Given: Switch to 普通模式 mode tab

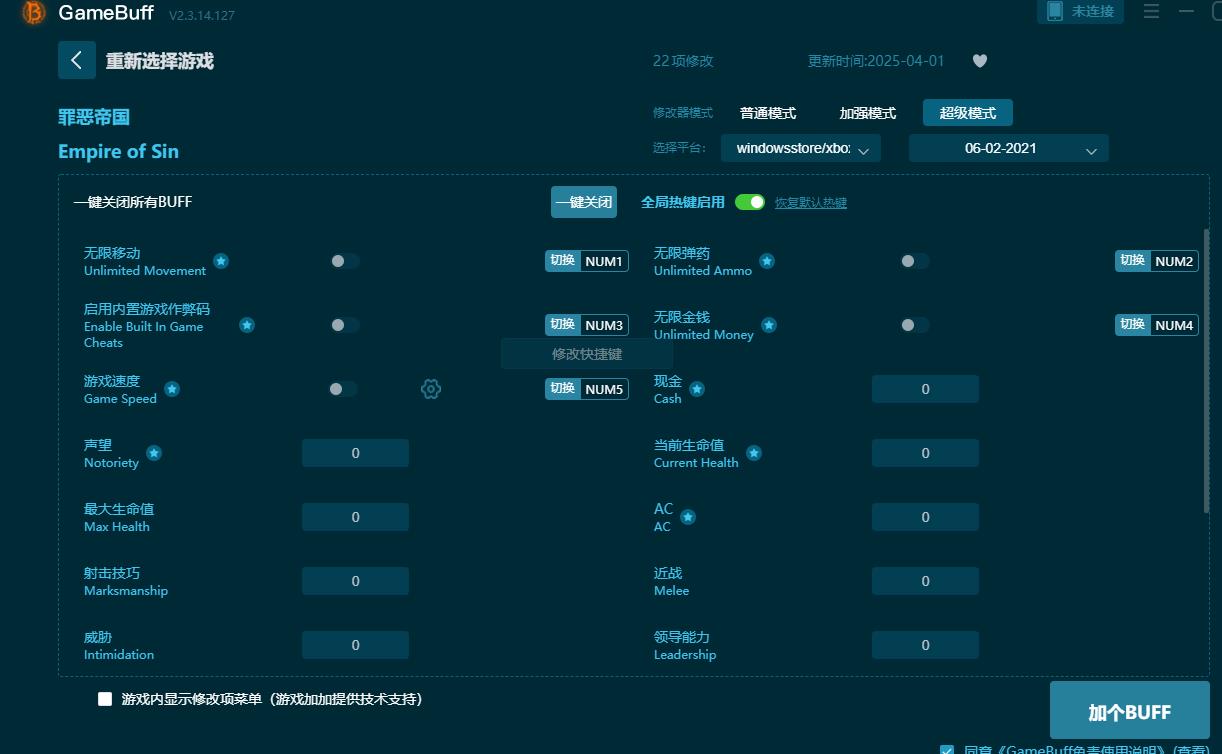Looking at the screenshot, I should point(768,113).
